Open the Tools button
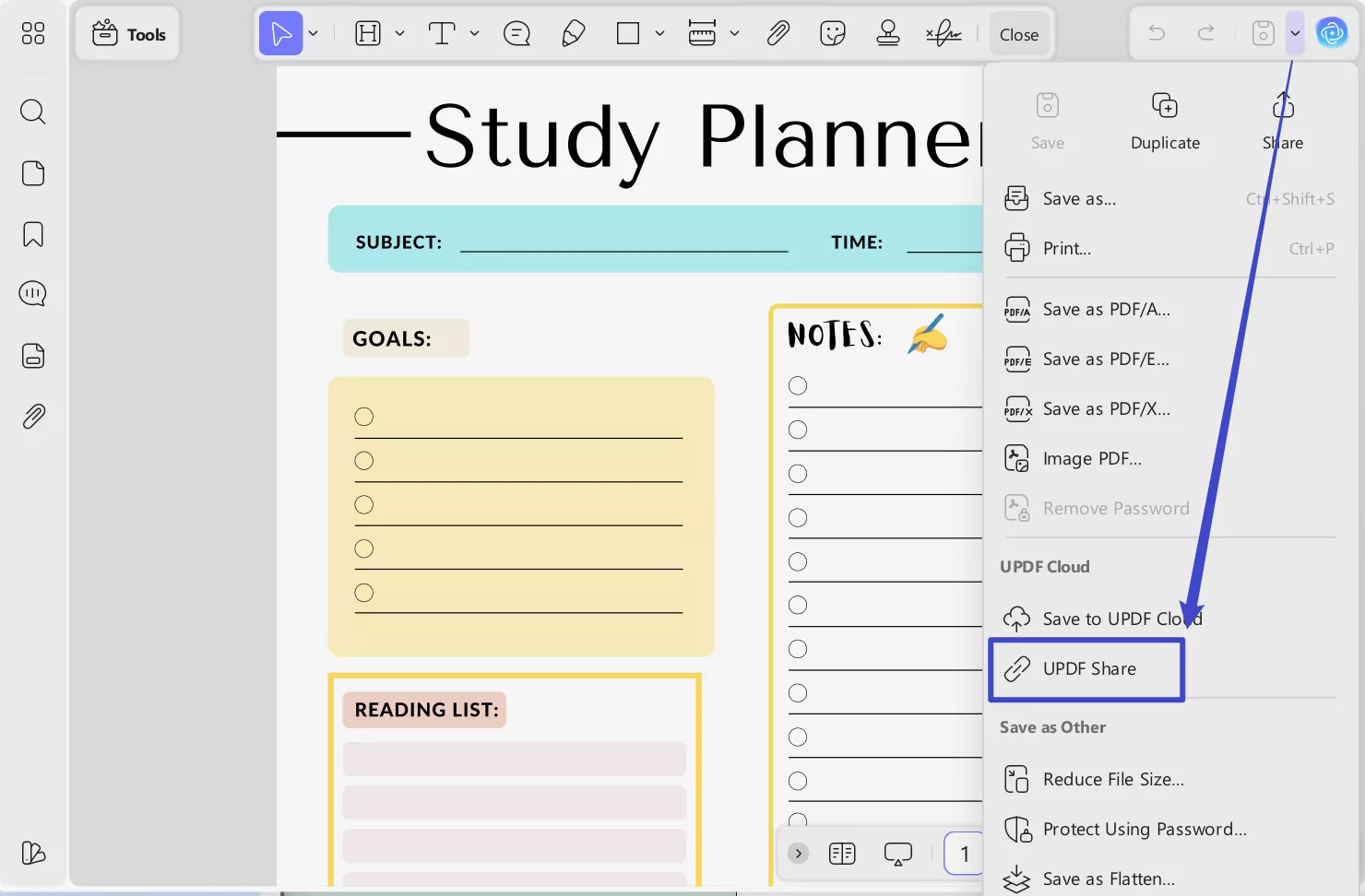Image resolution: width=1365 pixels, height=896 pixels. 128,34
